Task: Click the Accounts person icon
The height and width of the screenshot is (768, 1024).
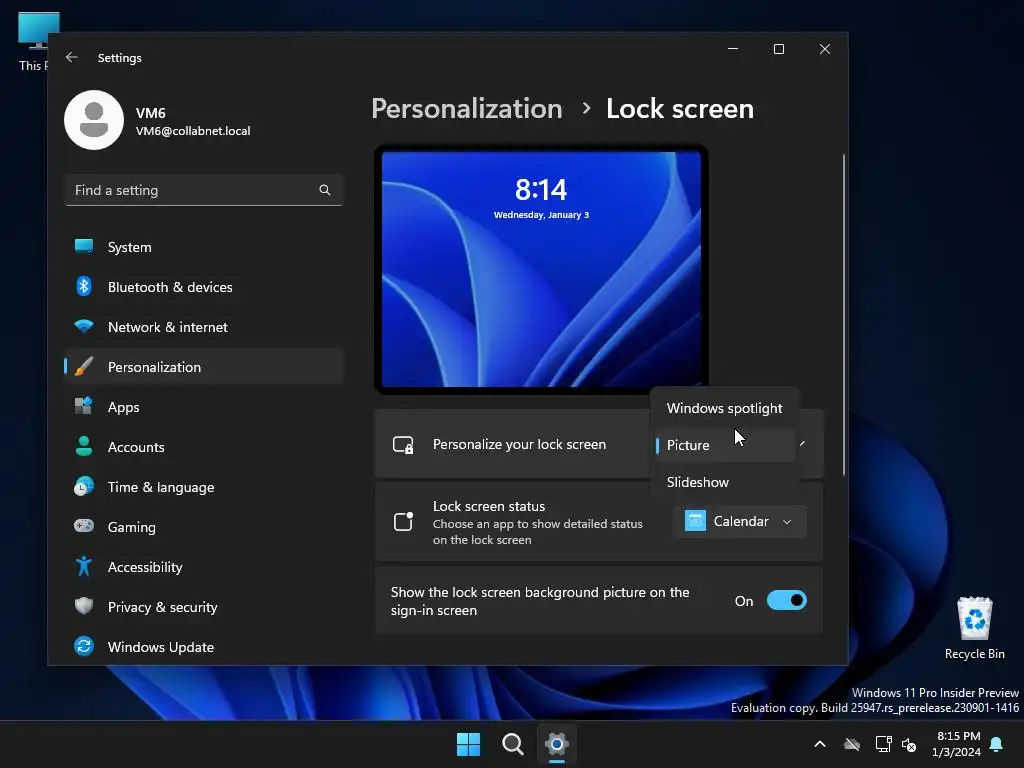Action: coord(84,446)
